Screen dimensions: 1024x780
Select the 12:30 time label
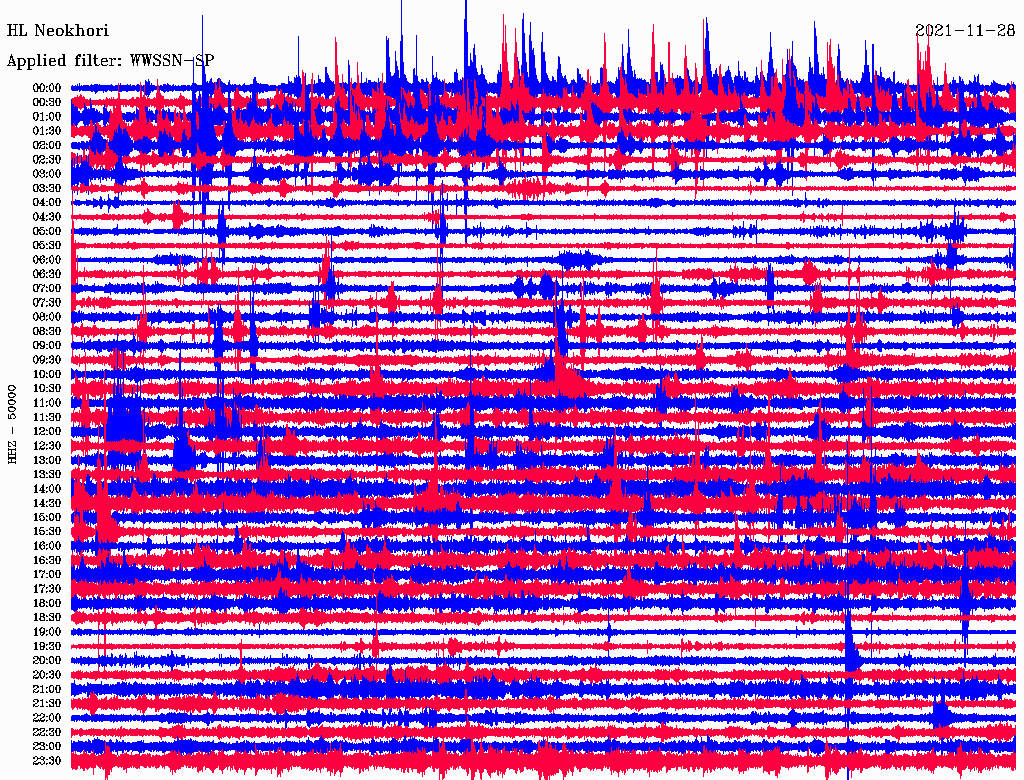(x=47, y=446)
